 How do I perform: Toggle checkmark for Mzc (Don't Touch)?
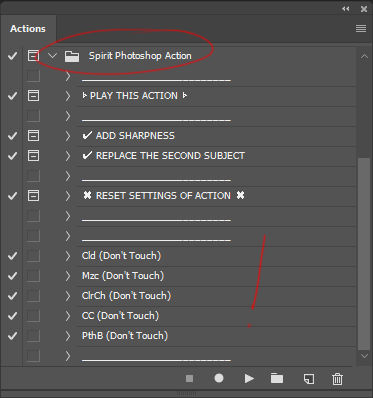12,276
